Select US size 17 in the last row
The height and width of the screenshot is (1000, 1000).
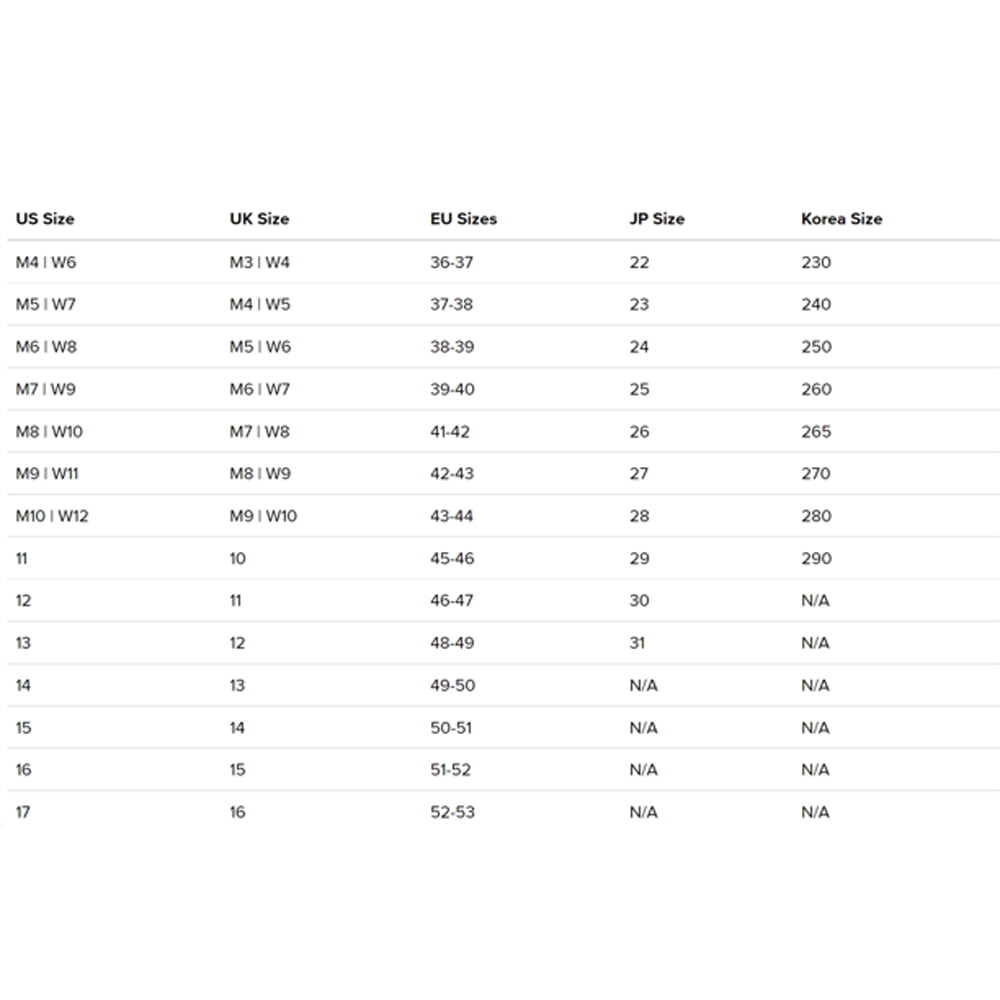[x=23, y=812]
